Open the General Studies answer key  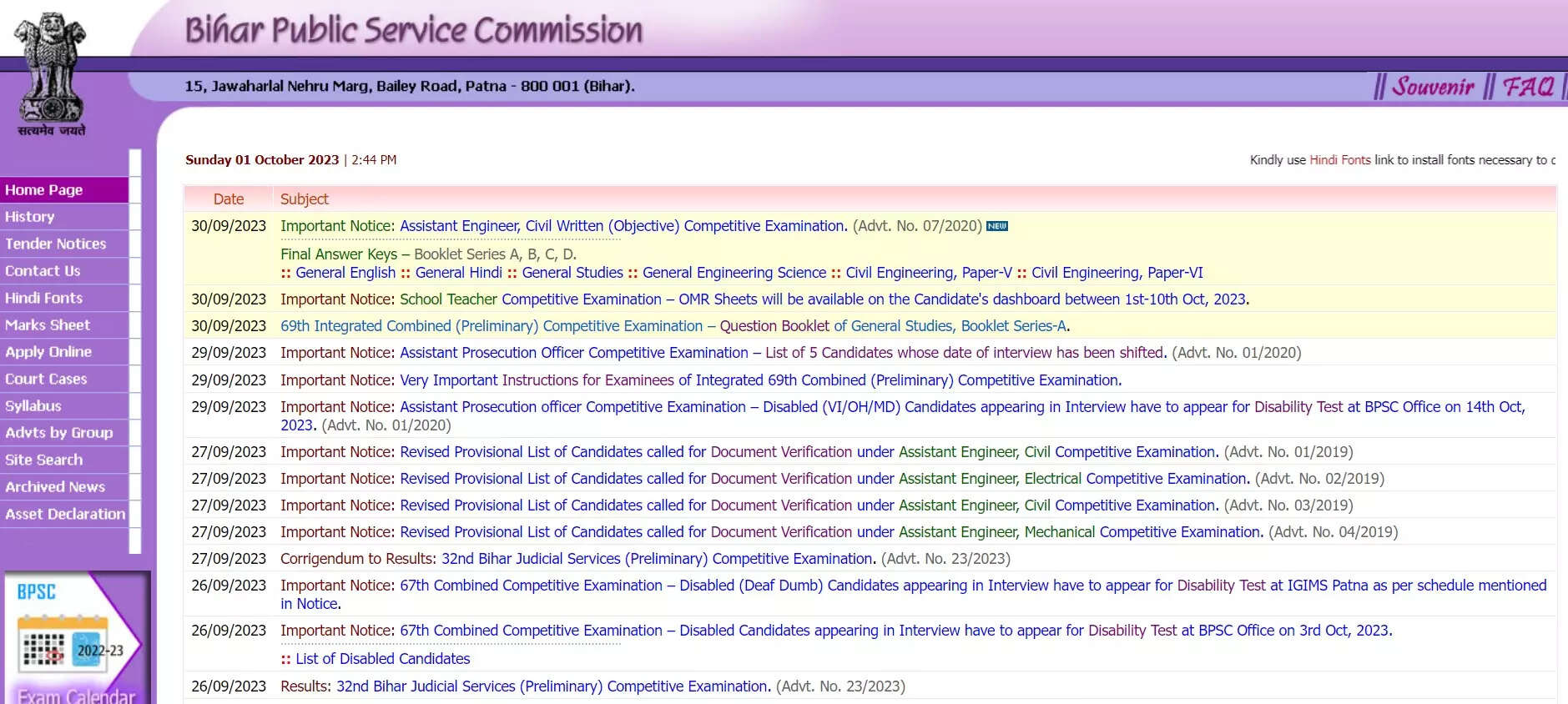click(572, 273)
